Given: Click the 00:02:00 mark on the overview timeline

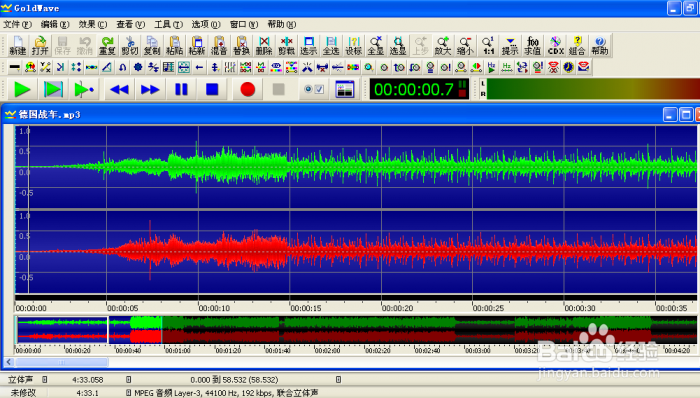Looking at the screenshot, I should [x=327, y=351].
